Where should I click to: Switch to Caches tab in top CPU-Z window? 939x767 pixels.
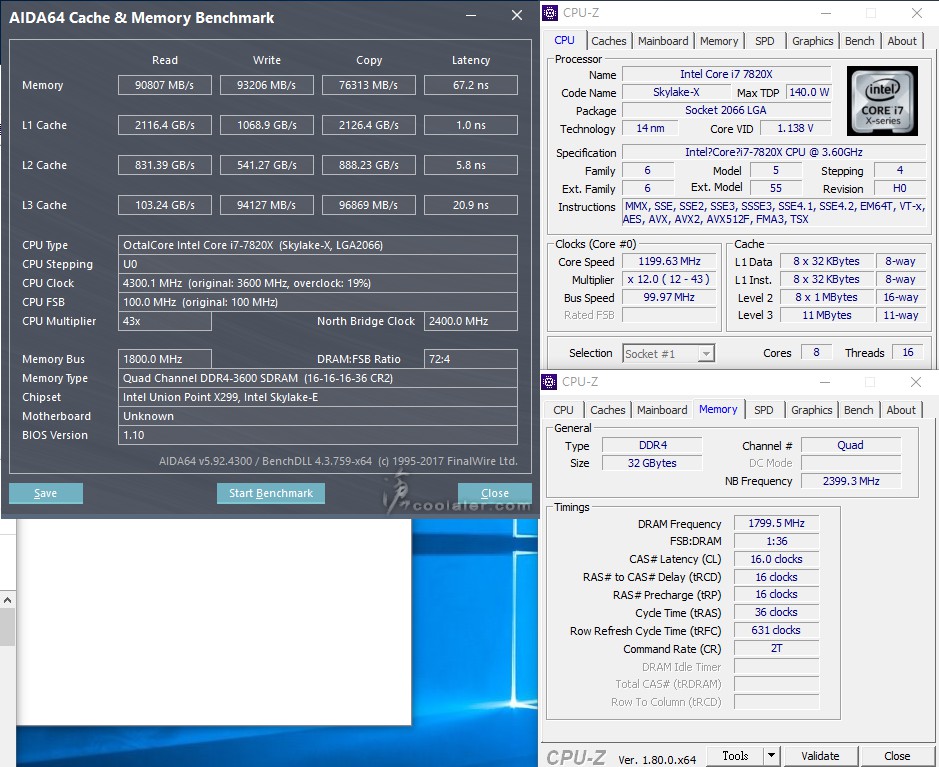(608, 41)
